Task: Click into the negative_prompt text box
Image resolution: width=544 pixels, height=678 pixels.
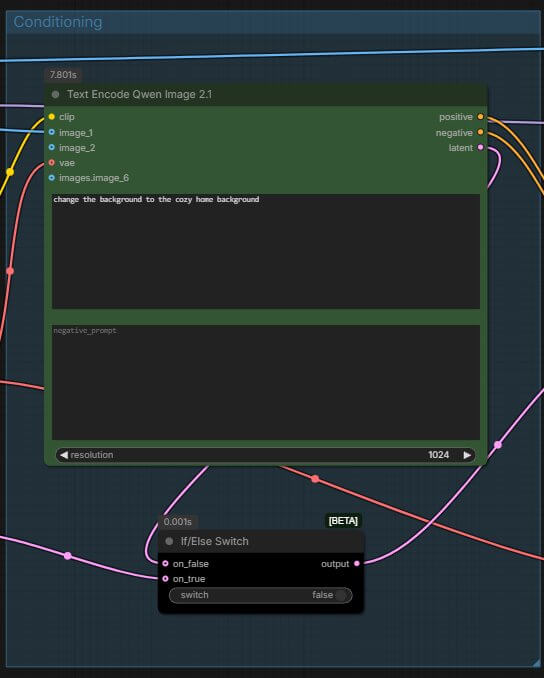Action: [266, 382]
